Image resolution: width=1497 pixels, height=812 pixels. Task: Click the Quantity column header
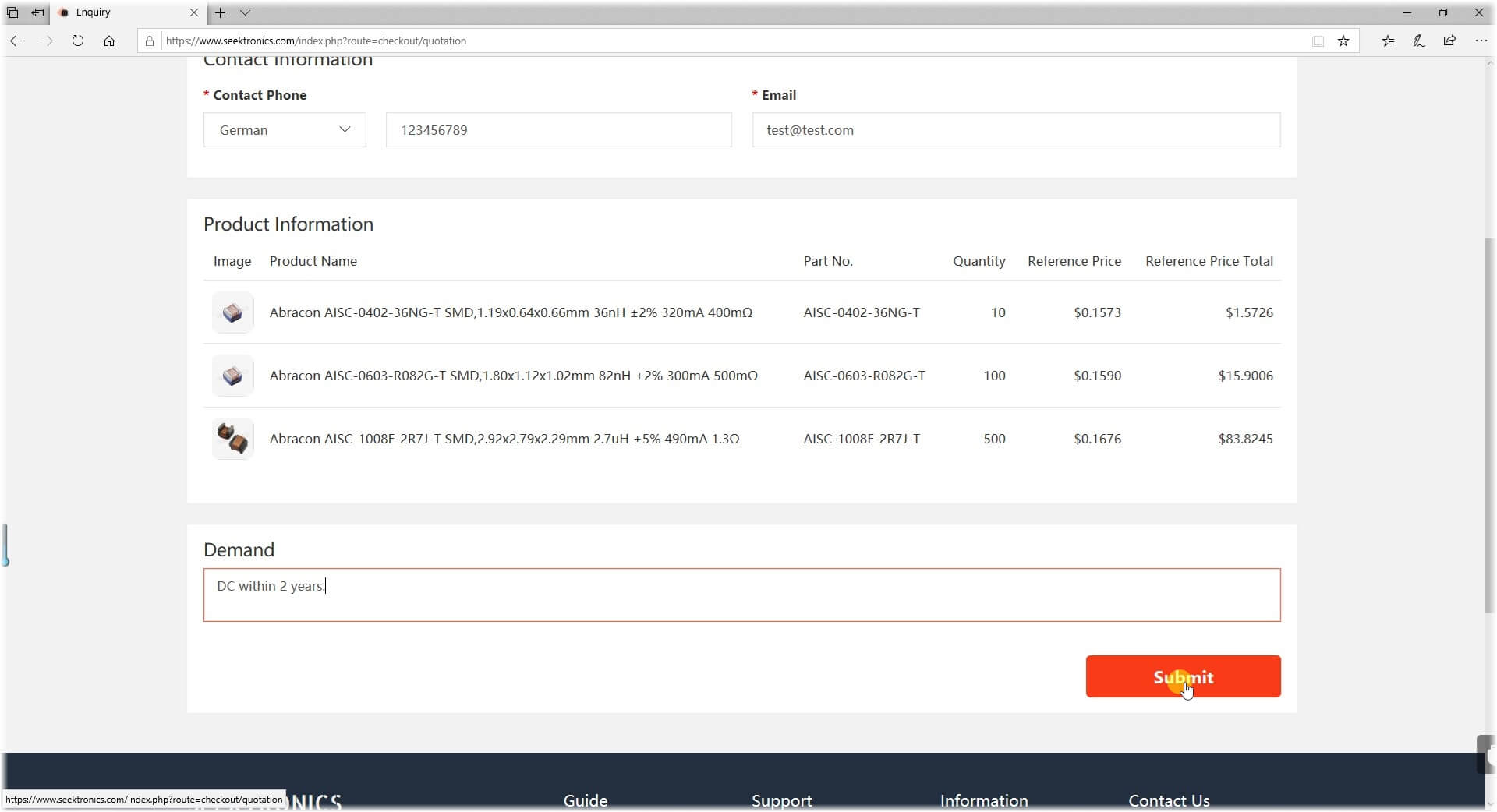click(x=979, y=261)
